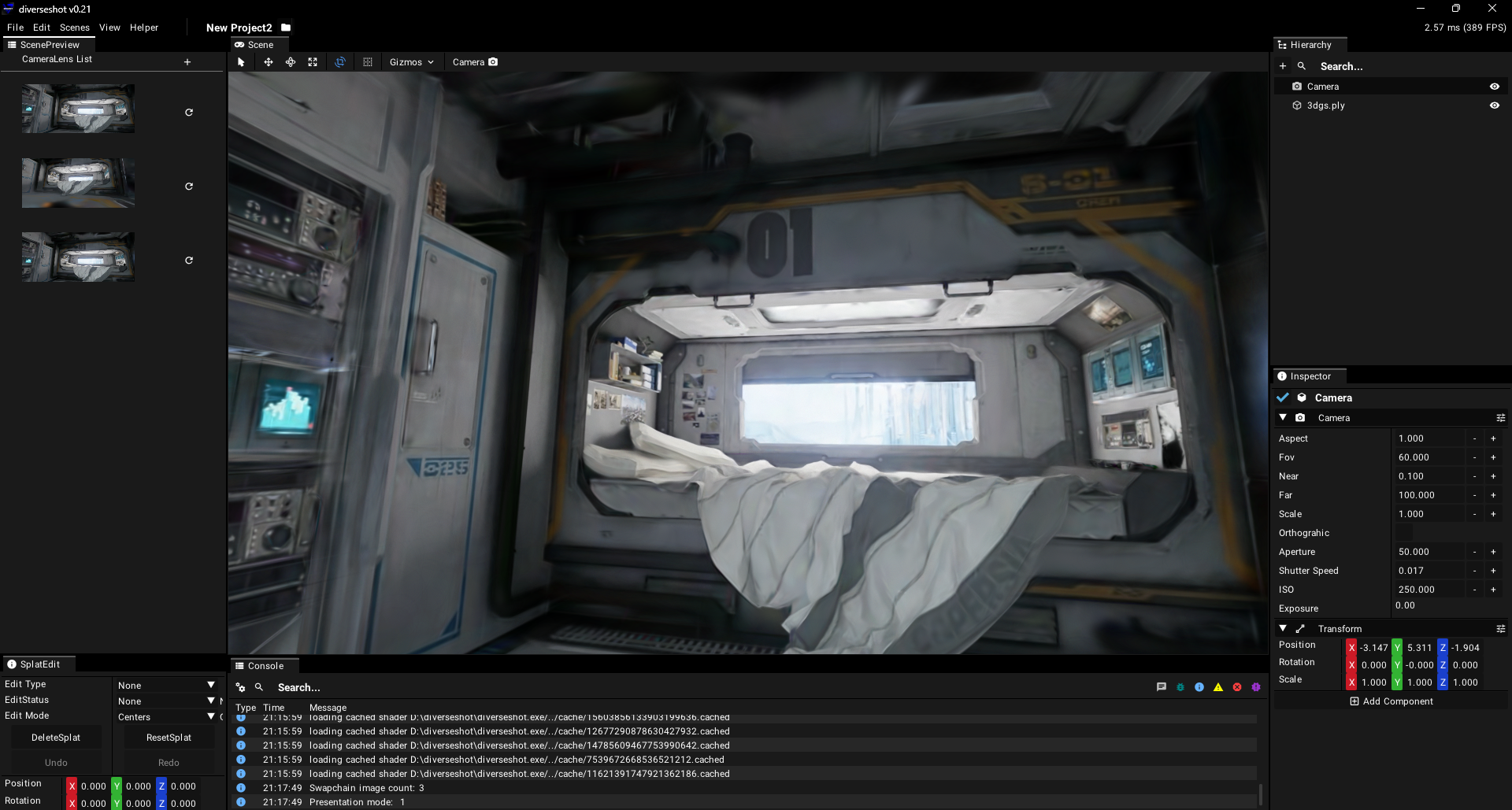Decrease the Aspect value with minus
1512x810 pixels.
tap(1475, 438)
